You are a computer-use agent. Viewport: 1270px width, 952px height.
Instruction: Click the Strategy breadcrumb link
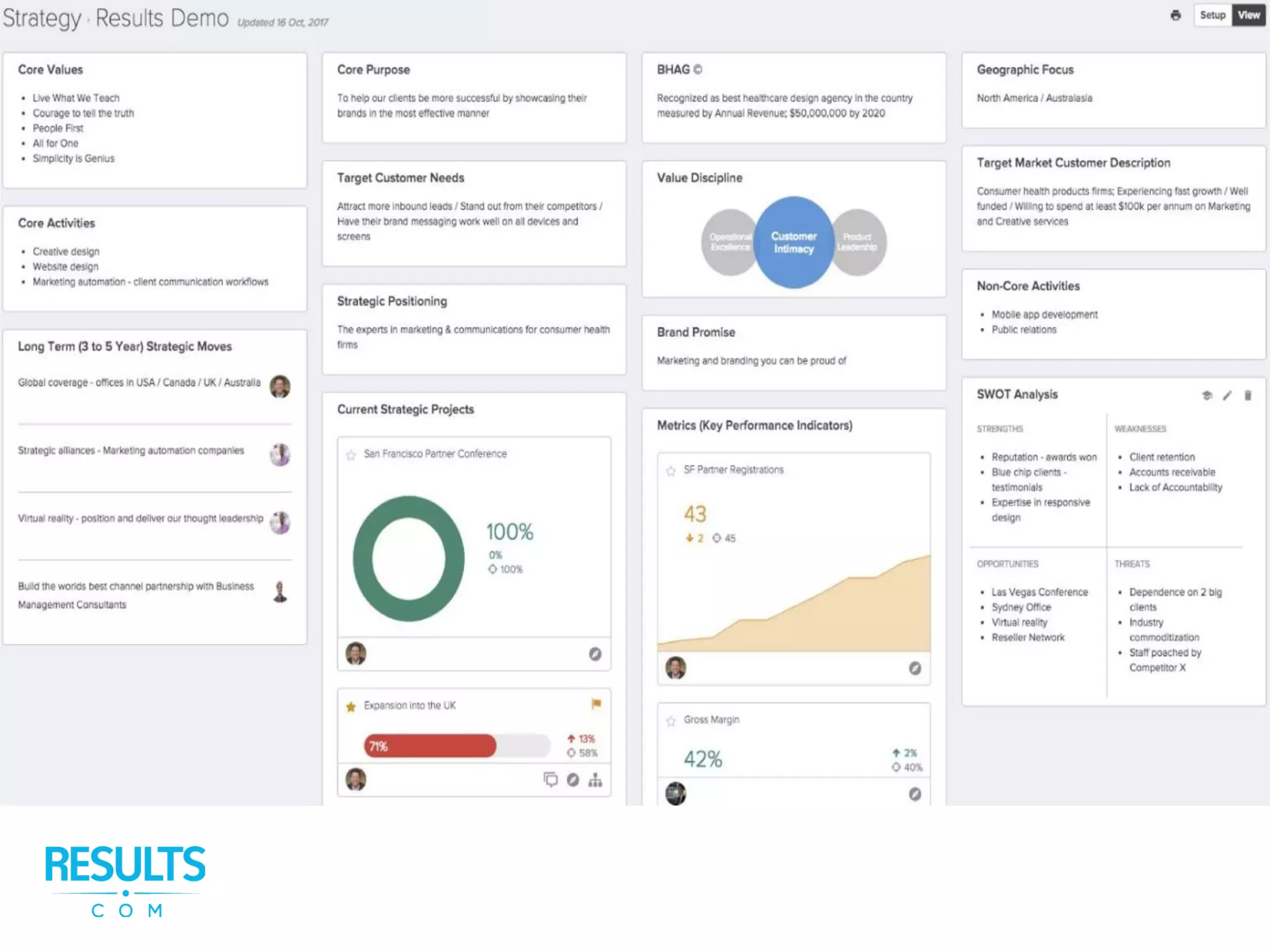click(42, 19)
